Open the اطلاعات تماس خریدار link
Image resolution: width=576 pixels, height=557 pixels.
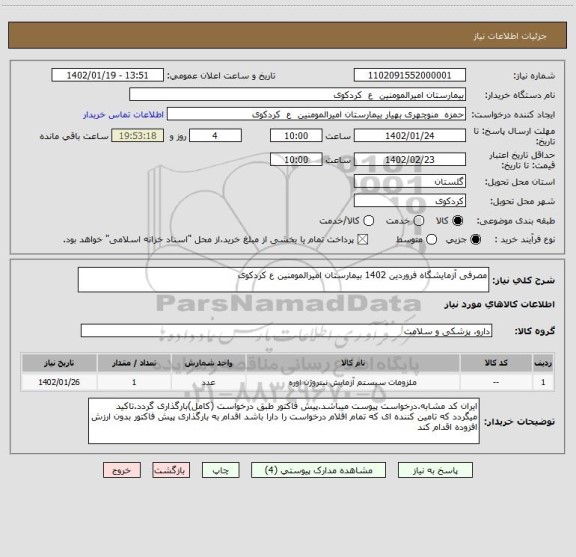coord(123,115)
